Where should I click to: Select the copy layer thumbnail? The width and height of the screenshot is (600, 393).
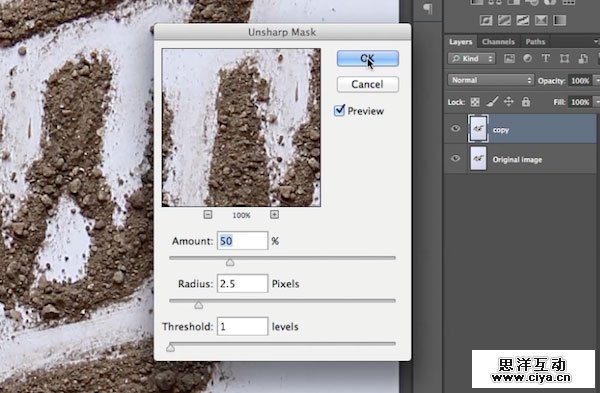pos(478,129)
